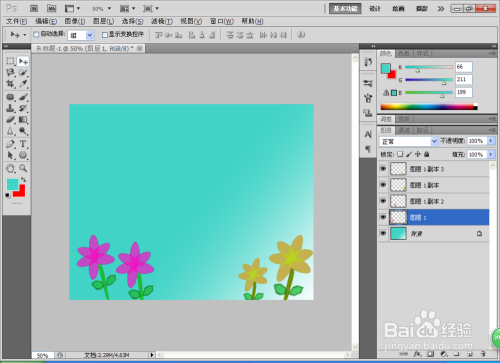Image resolution: width=500 pixels, height=363 pixels.
Task: Select the Ellipse shape tool
Action: (x=23, y=155)
